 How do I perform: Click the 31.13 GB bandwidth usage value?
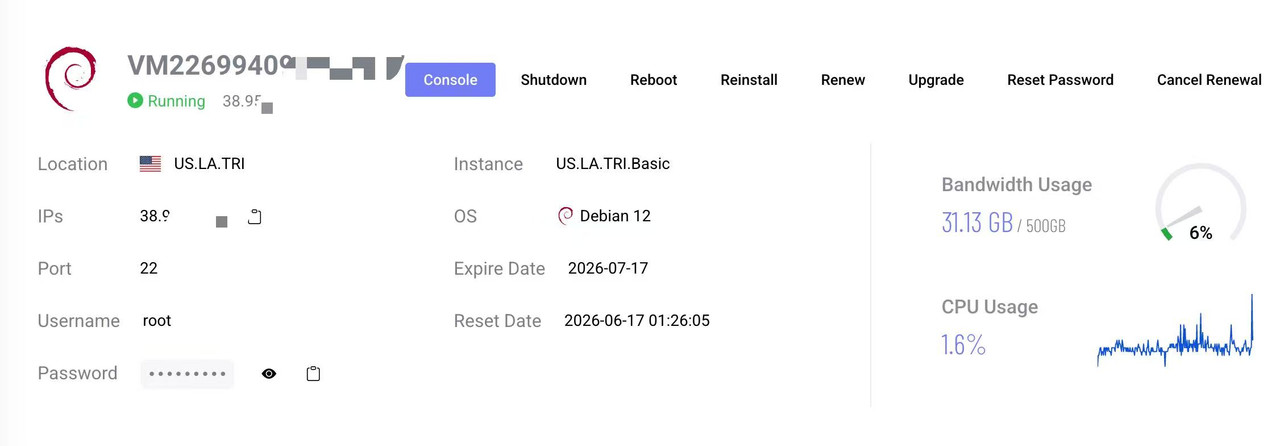pyautogui.click(x=977, y=223)
